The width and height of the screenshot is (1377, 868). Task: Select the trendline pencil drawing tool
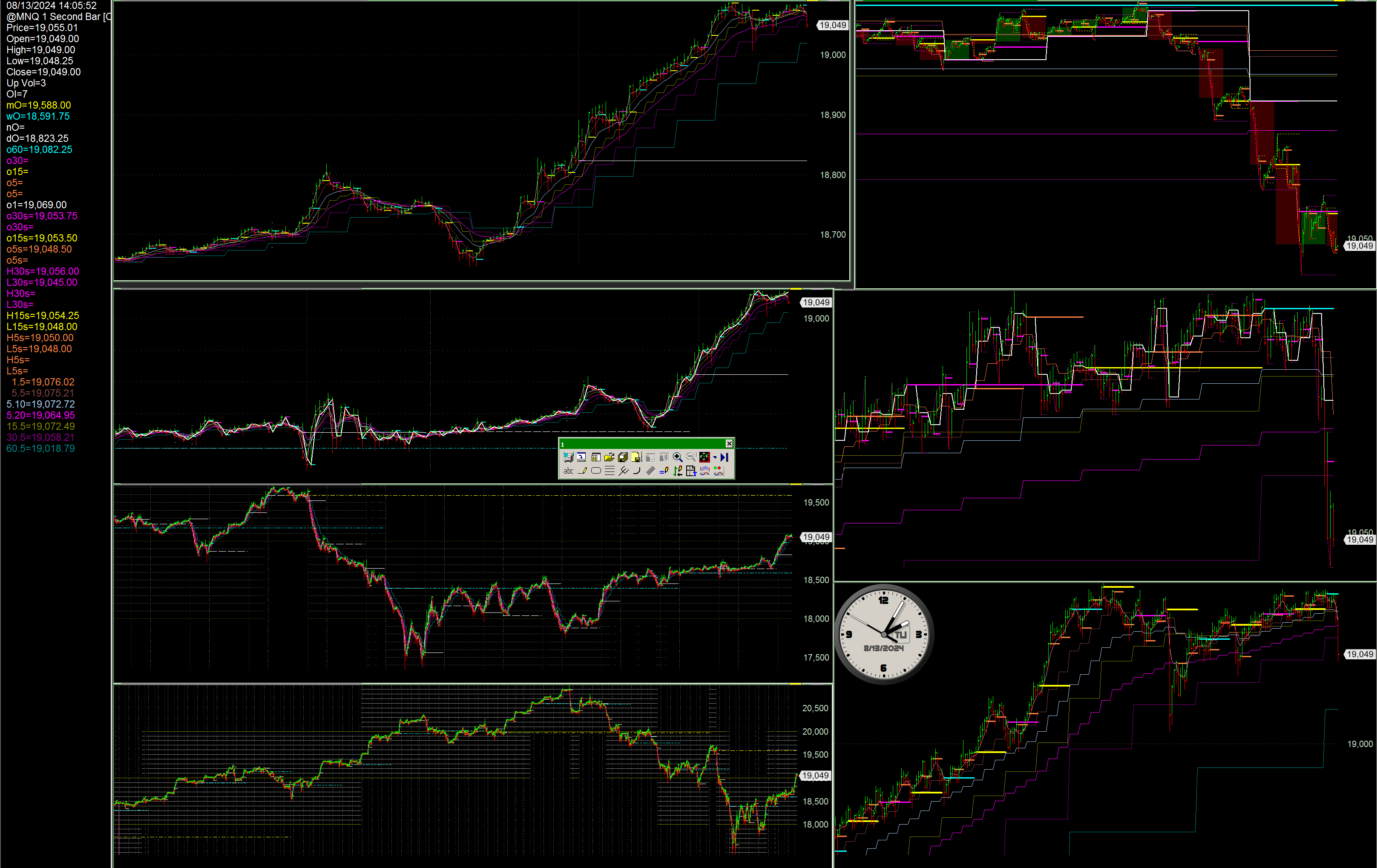(582, 471)
